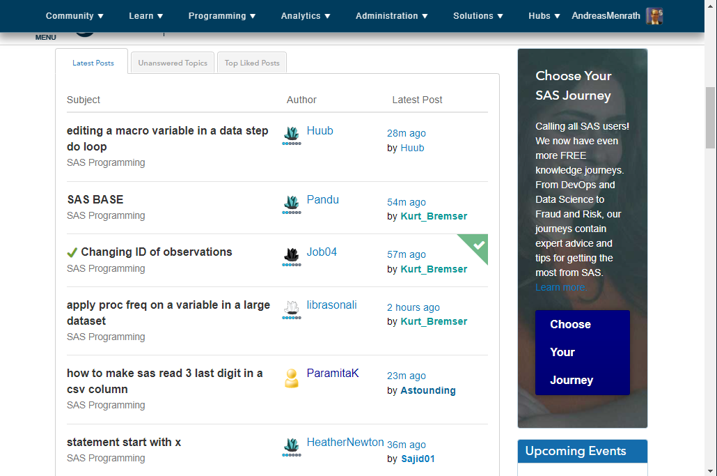Viewport: 717px width, 476px height.
Task: Click SAS Programming board under SAS BASE
Action: (106, 215)
